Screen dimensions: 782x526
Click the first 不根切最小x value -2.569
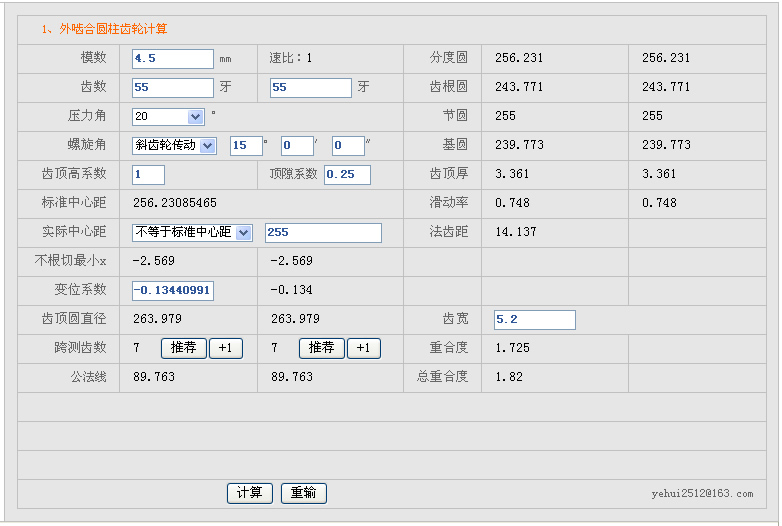(154, 261)
